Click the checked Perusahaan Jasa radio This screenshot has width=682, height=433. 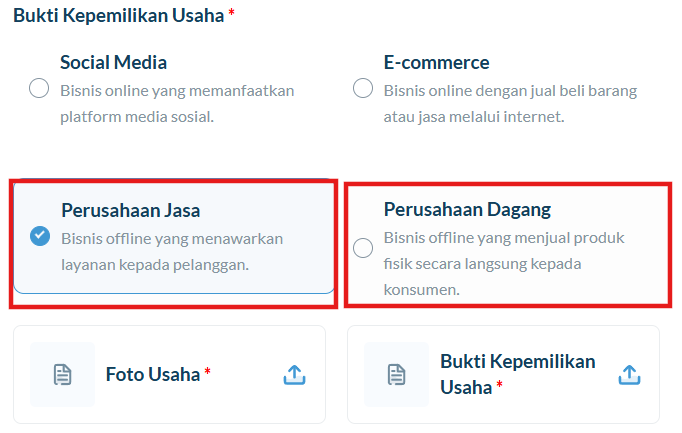pyautogui.click(x=40, y=236)
